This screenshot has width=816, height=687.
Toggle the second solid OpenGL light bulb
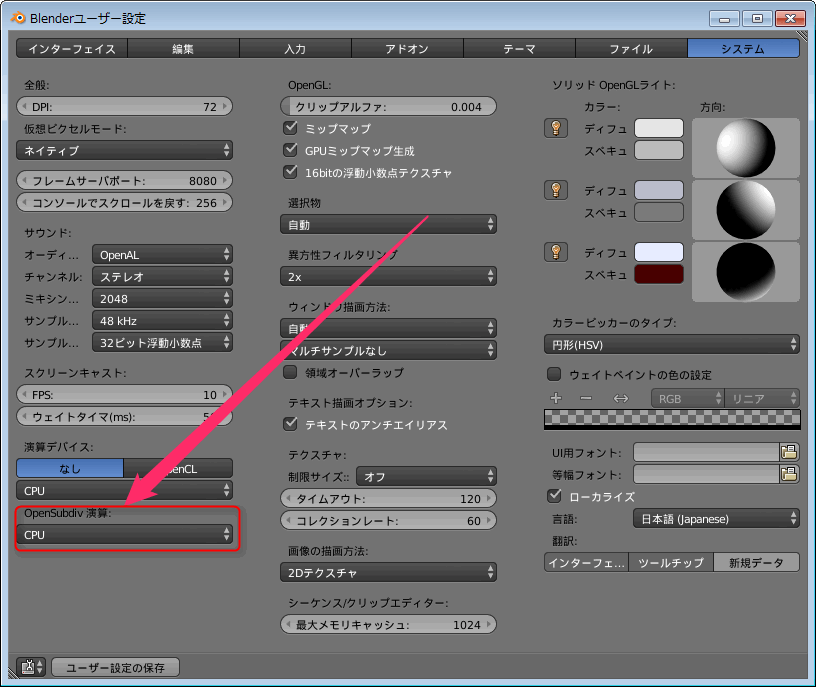tap(556, 190)
